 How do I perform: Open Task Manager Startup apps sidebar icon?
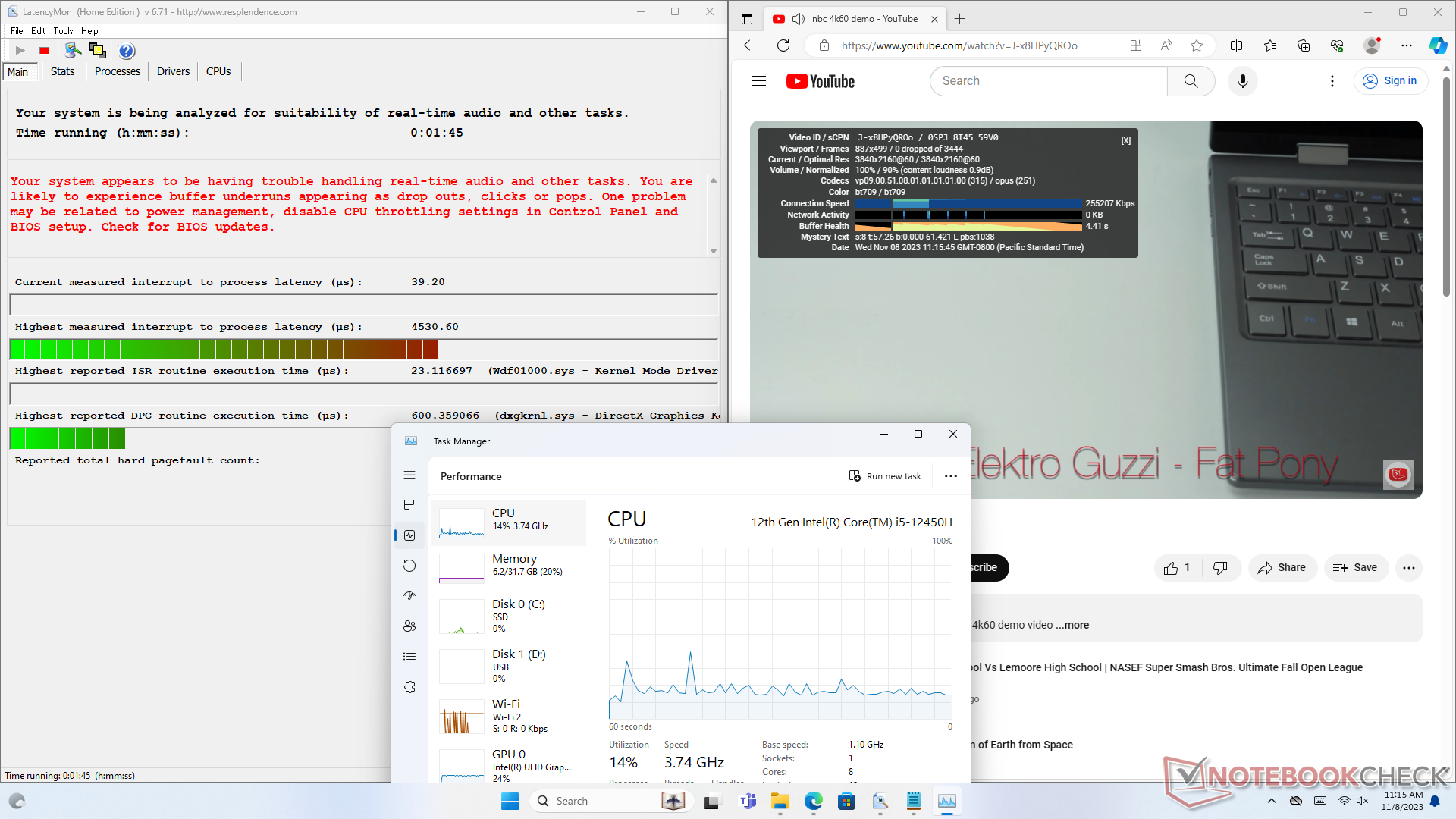pos(409,596)
